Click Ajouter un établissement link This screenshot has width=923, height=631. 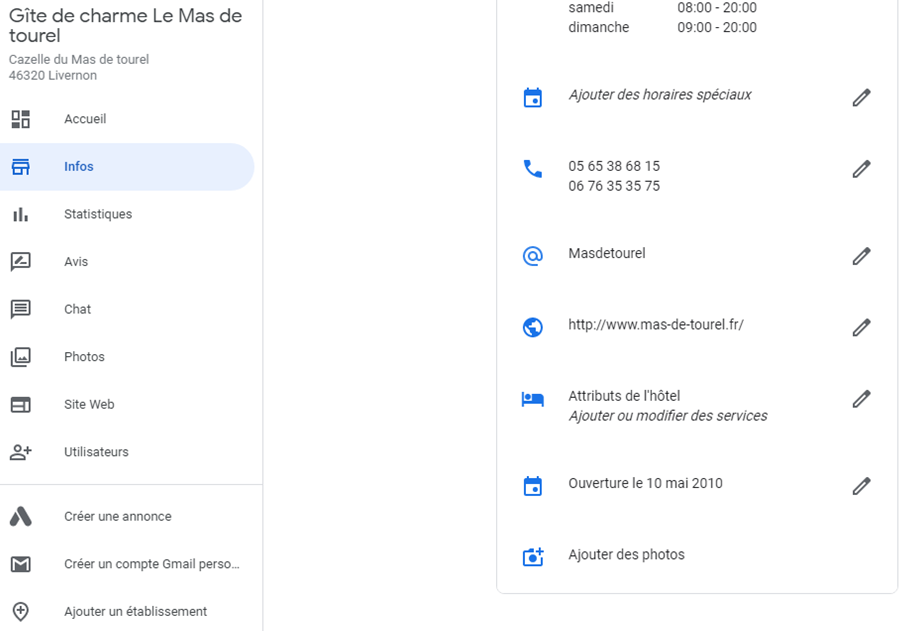(x=135, y=612)
